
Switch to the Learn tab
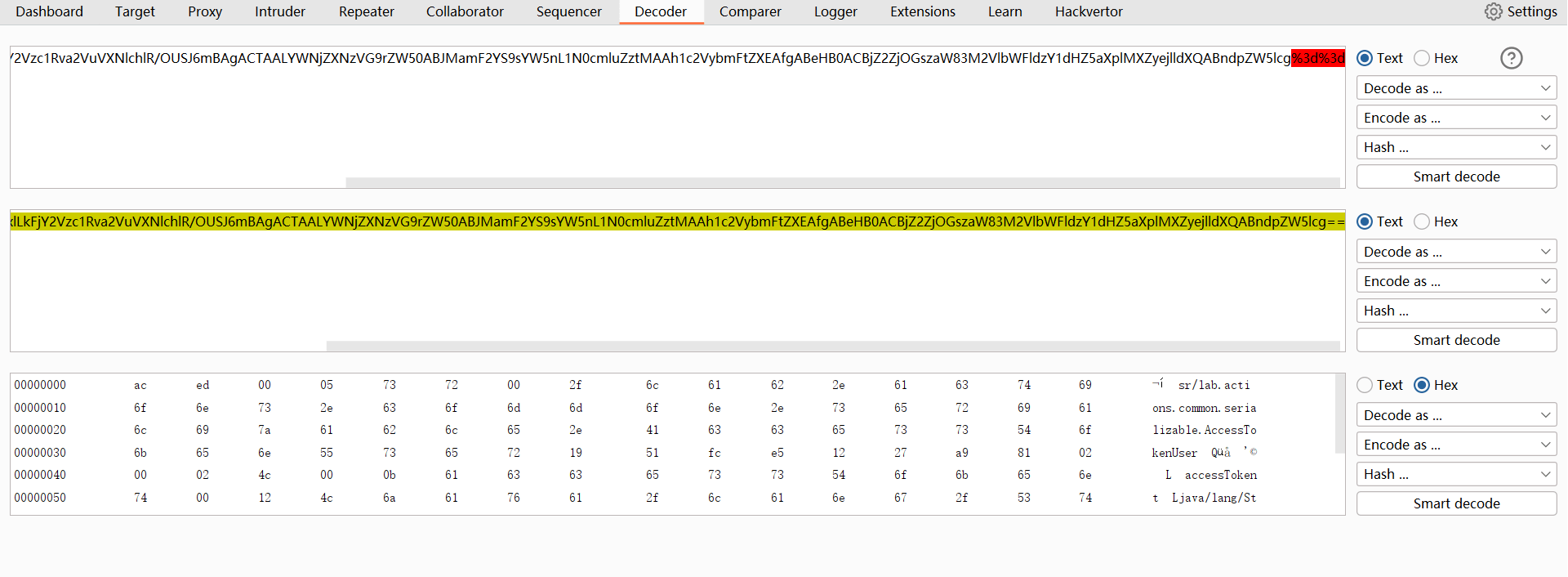(x=1005, y=11)
